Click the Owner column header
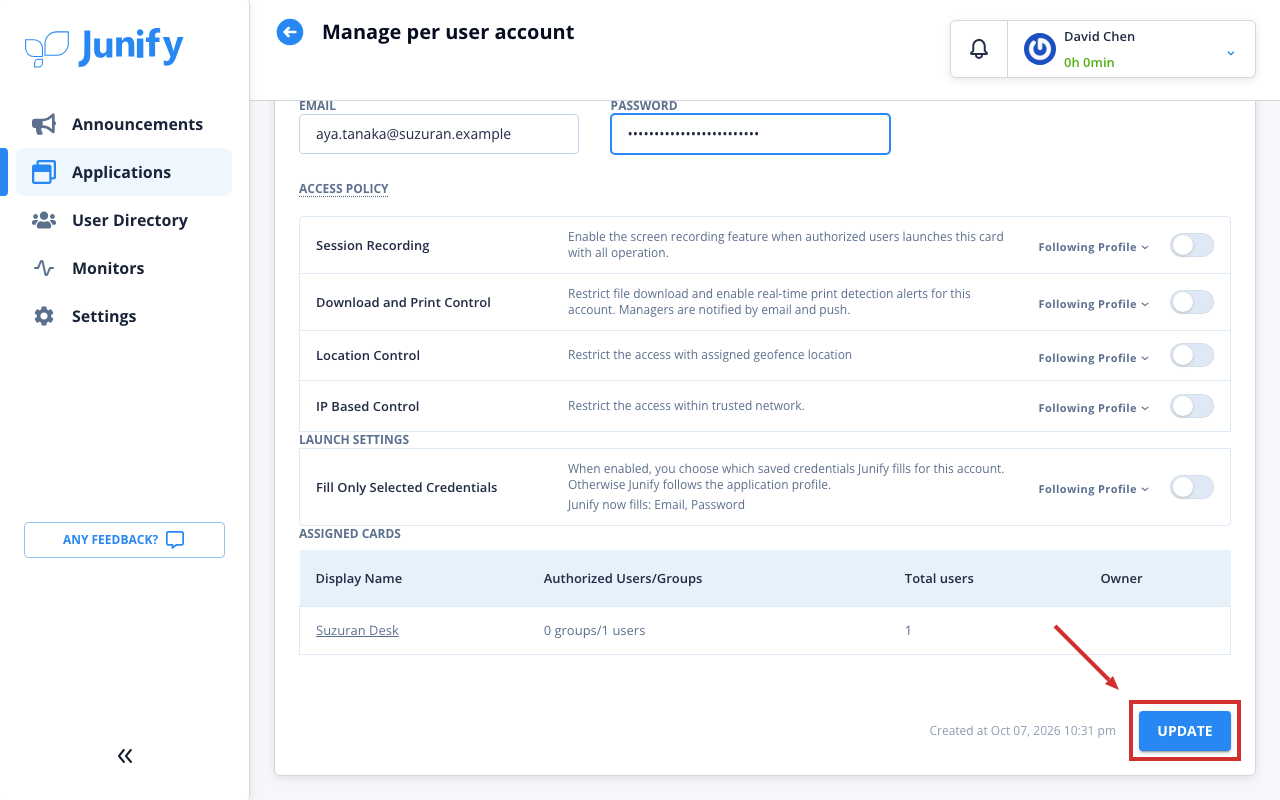This screenshot has width=1280, height=800. pos(1121,578)
